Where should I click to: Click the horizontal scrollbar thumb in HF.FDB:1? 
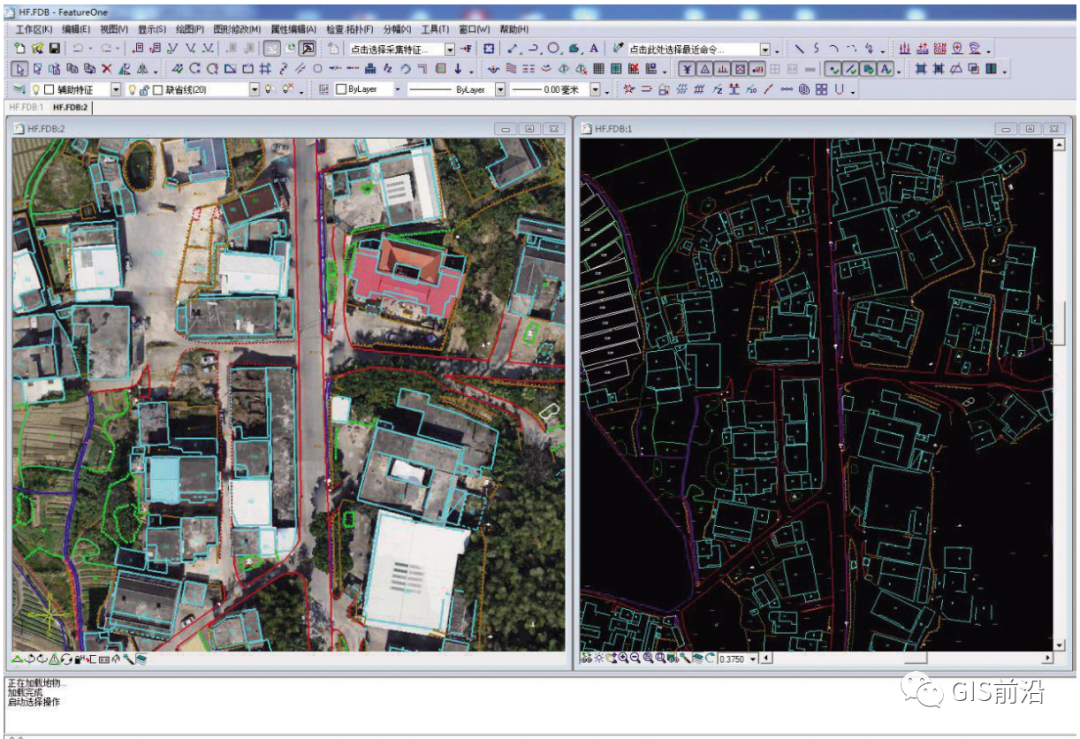coord(915,658)
